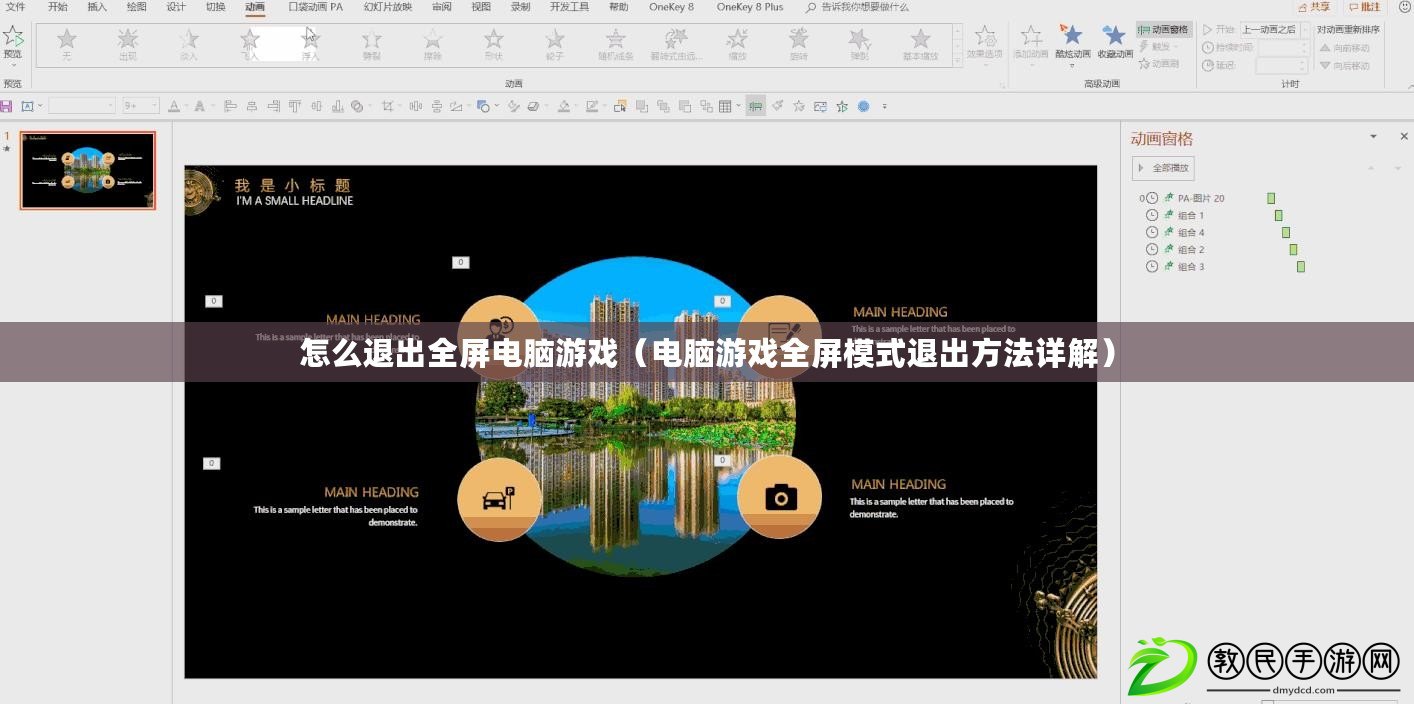Select the 基本缩放 animation effect
The image size is (1414, 704).
[x=920, y=44]
